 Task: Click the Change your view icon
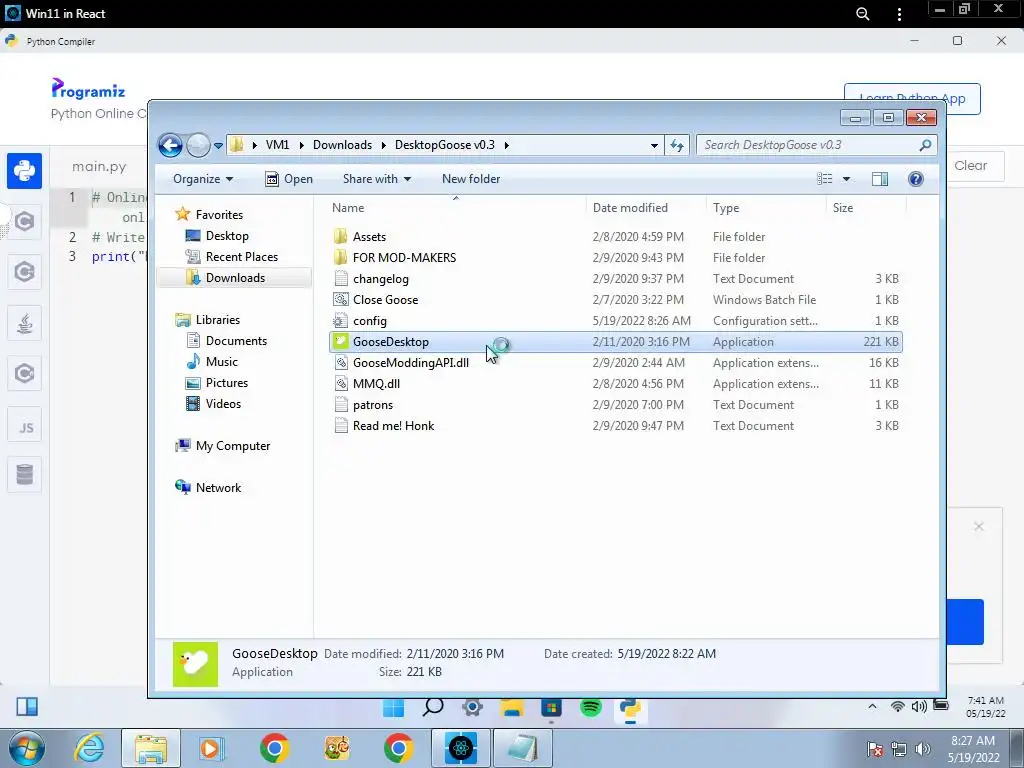coord(825,179)
